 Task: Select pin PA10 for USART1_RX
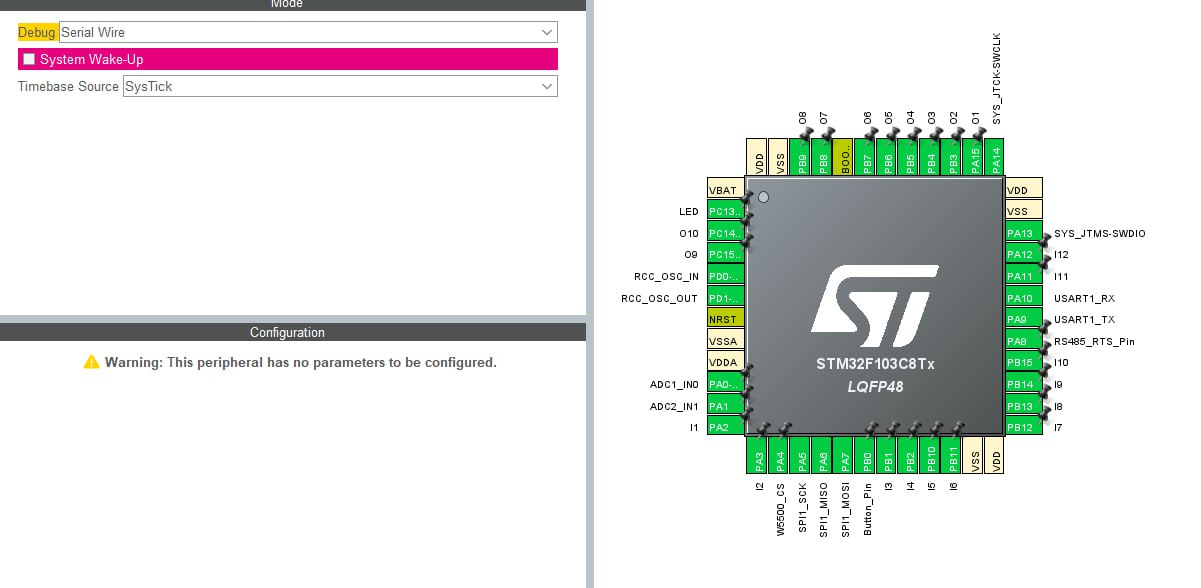click(x=1023, y=298)
